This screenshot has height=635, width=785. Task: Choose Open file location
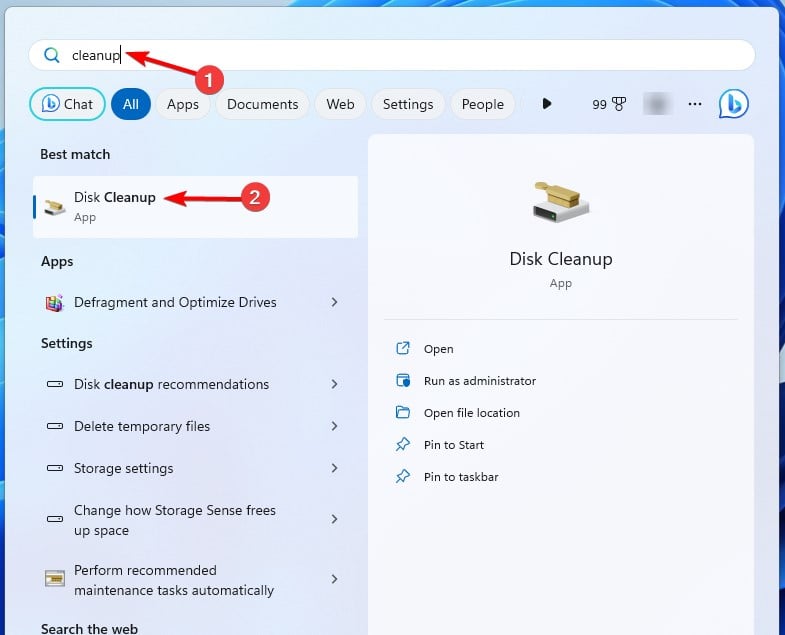point(472,413)
